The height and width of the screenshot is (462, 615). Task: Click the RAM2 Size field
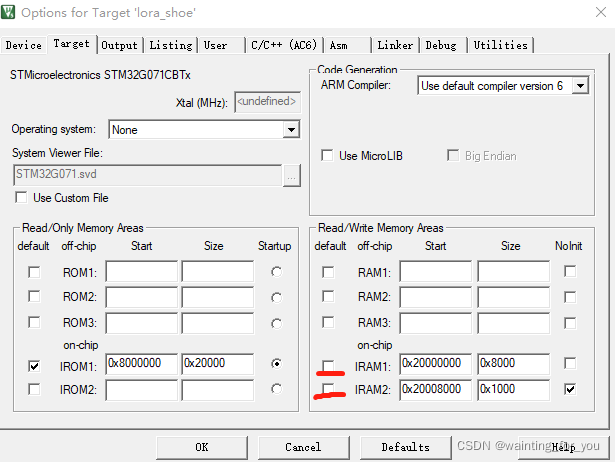(513, 297)
